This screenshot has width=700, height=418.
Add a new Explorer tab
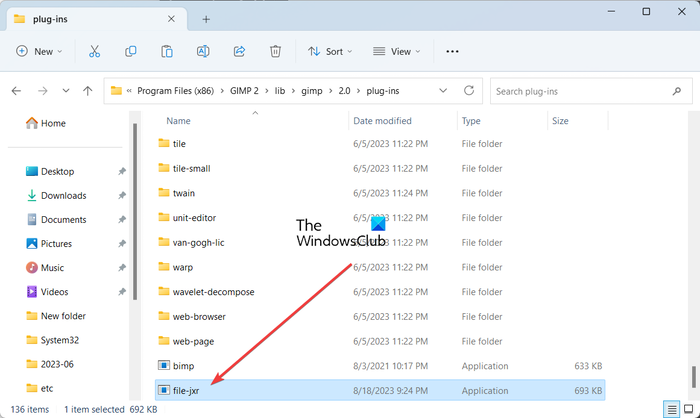coord(206,19)
